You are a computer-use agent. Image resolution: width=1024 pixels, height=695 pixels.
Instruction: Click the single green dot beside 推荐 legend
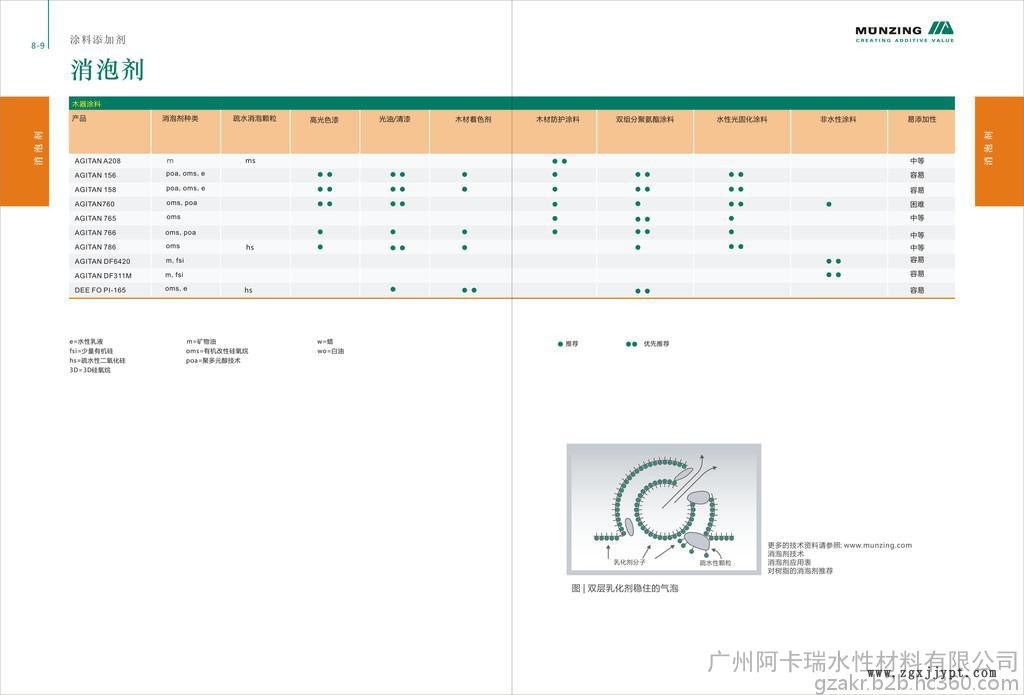(x=560, y=344)
